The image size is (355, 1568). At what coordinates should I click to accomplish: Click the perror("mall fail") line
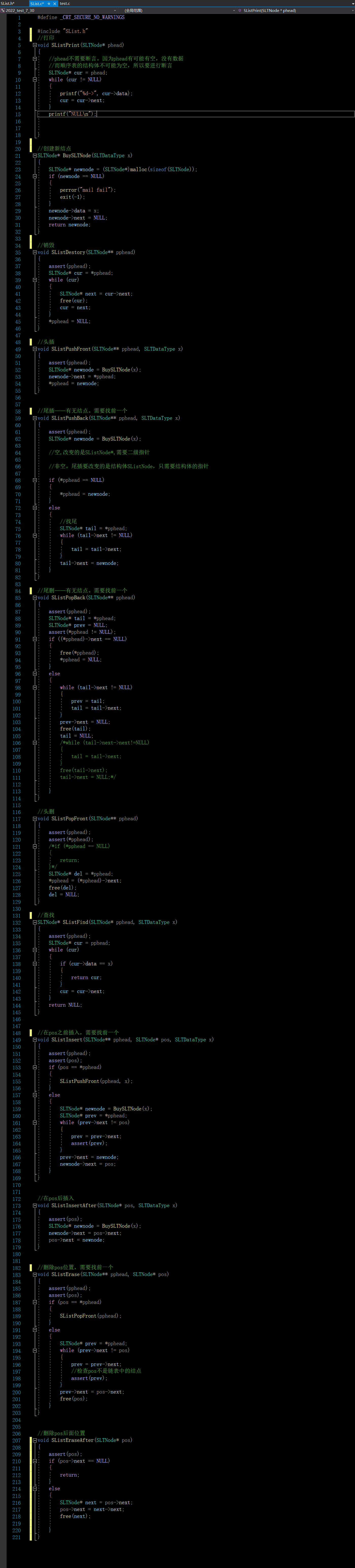pos(88,190)
